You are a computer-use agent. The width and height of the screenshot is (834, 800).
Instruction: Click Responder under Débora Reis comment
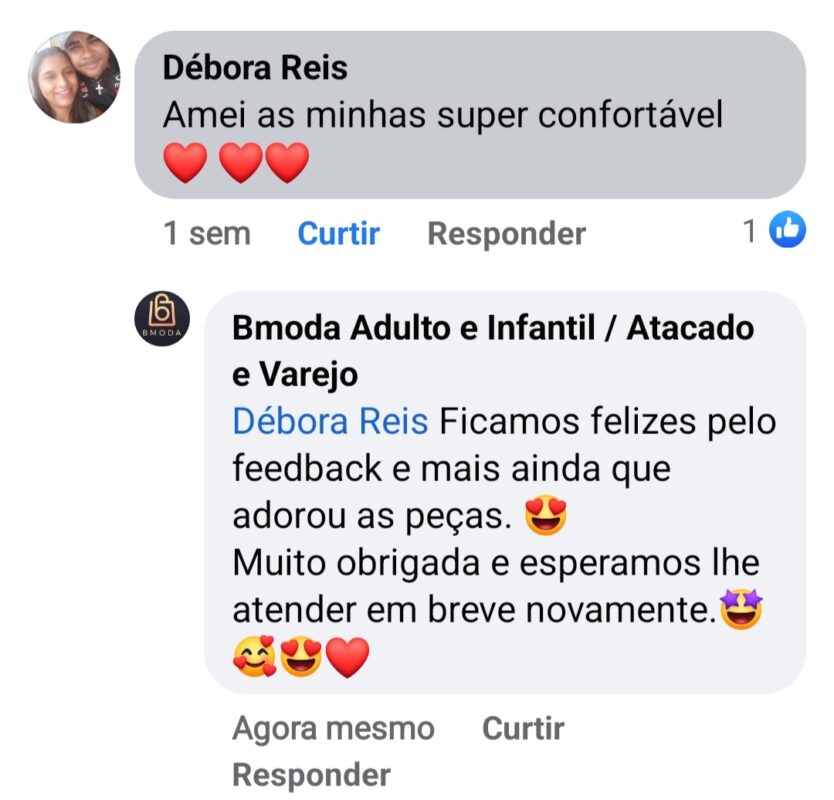click(x=506, y=233)
